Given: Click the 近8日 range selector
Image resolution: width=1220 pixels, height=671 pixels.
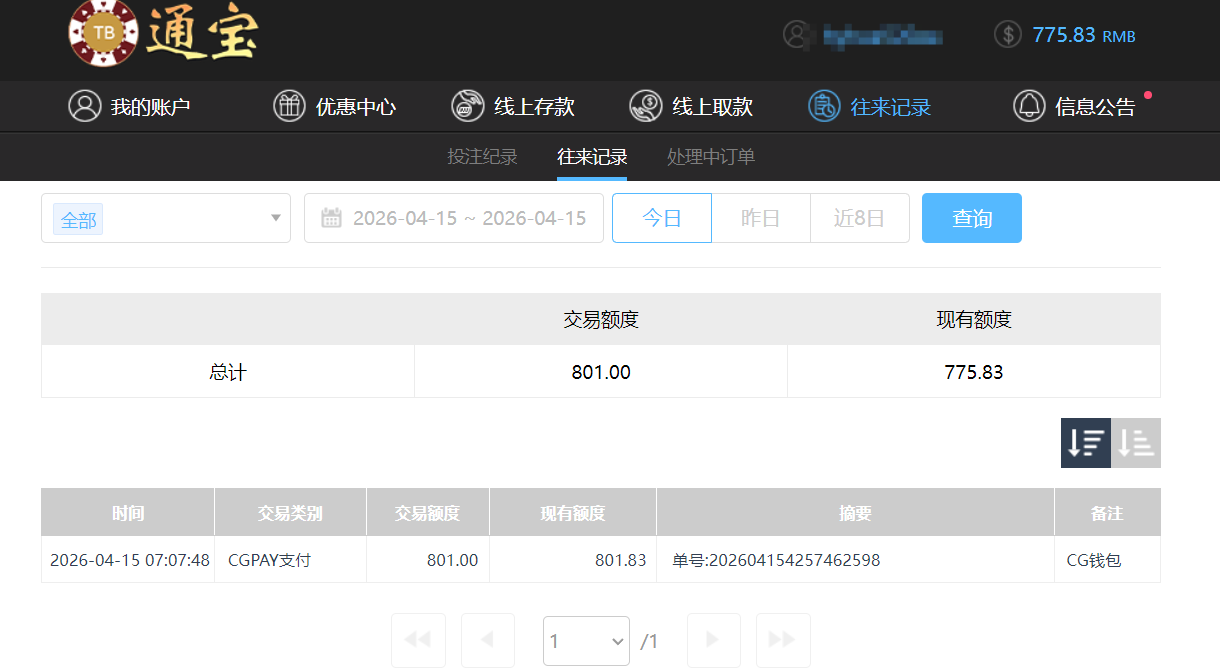Looking at the screenshot, I should (x=859, y=217).
